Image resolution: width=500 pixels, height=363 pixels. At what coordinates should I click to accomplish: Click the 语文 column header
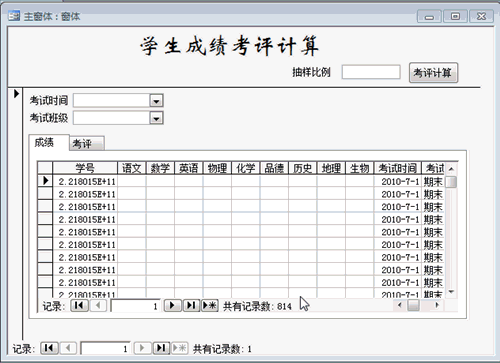pyautogui.click(x=131, y=168)
